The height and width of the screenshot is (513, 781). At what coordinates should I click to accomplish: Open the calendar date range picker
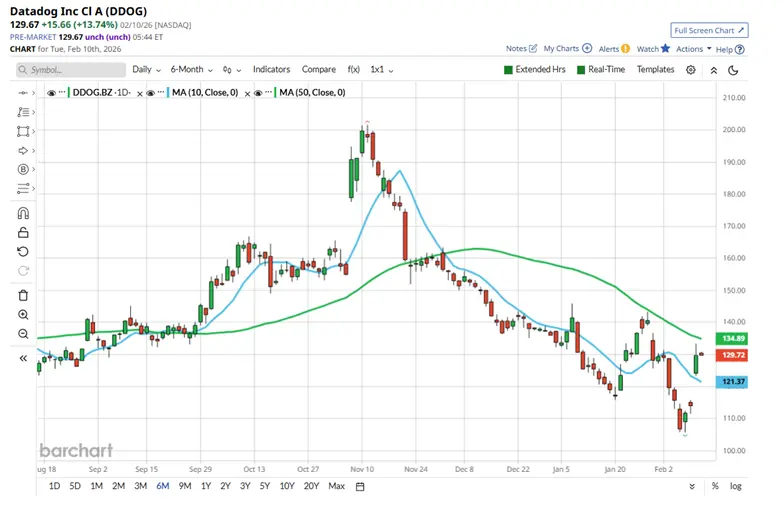tap(359, 486)
